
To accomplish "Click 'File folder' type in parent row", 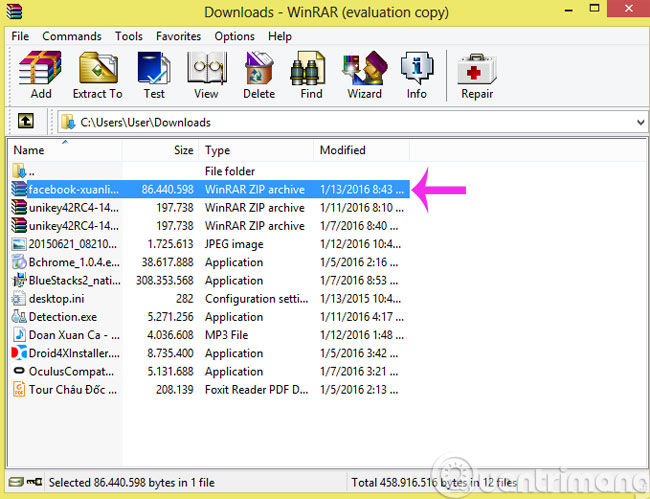I will click(230, 171).
